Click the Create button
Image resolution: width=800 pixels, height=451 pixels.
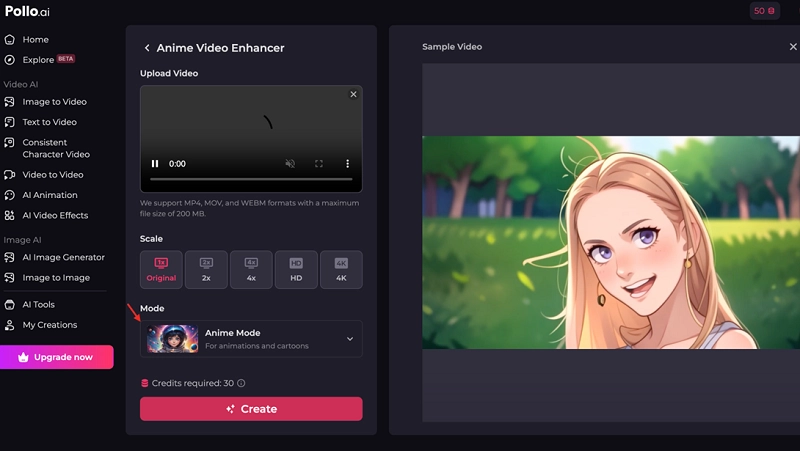251,409
